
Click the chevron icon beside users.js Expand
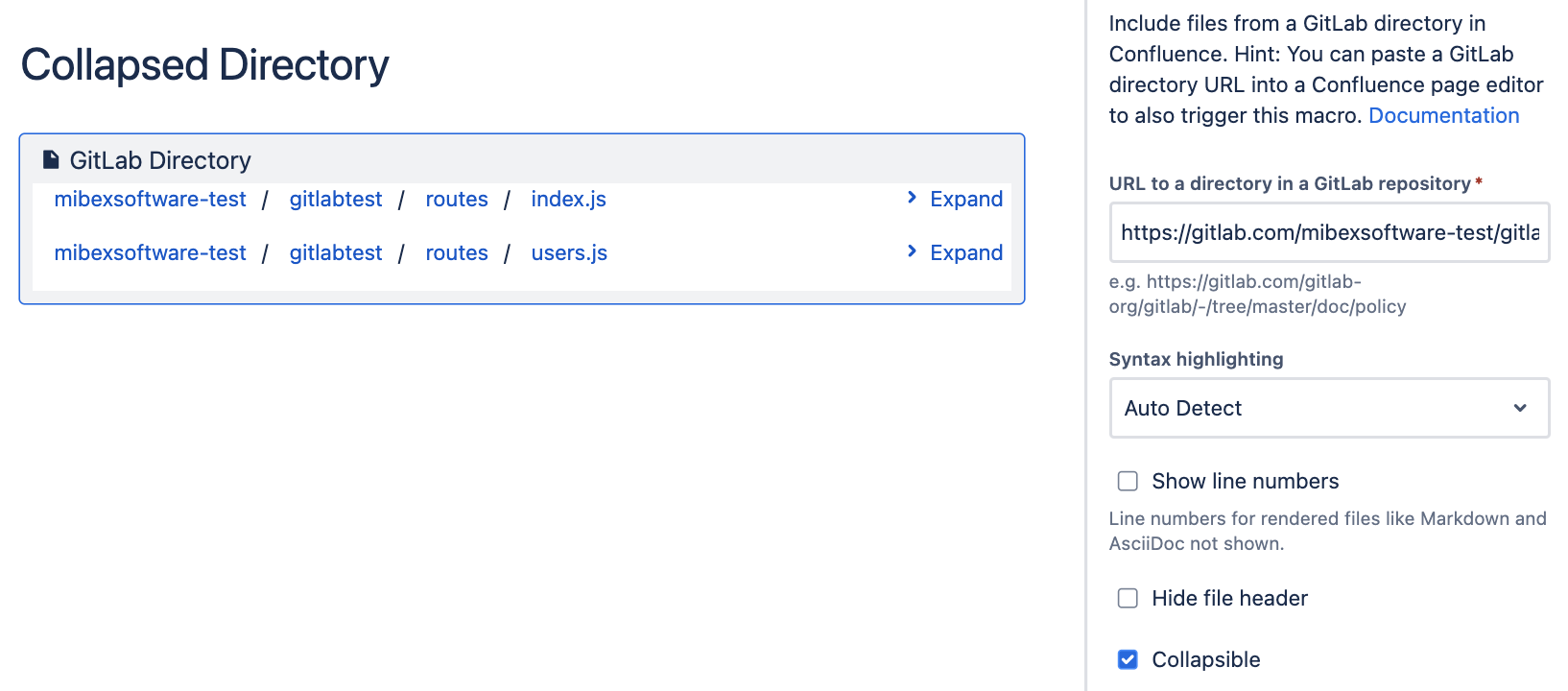point(911,251)
